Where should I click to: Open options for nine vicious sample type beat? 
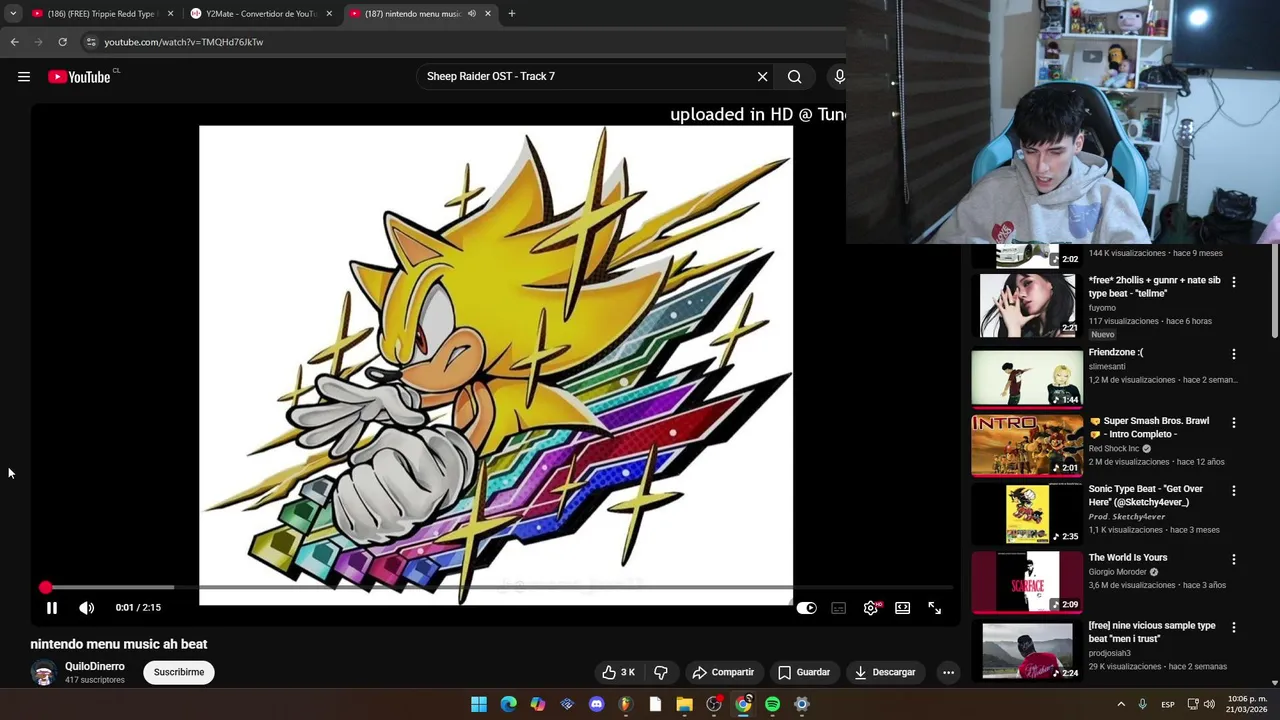click(1233, 628)
